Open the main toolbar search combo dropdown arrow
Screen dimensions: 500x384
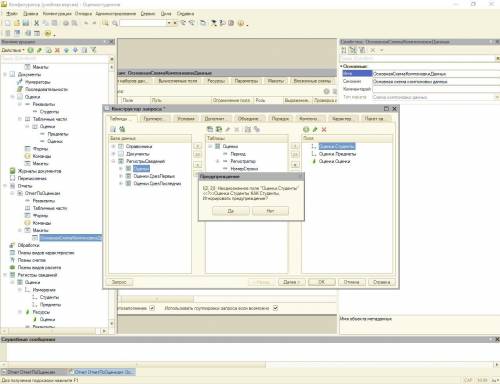point(169,23)
